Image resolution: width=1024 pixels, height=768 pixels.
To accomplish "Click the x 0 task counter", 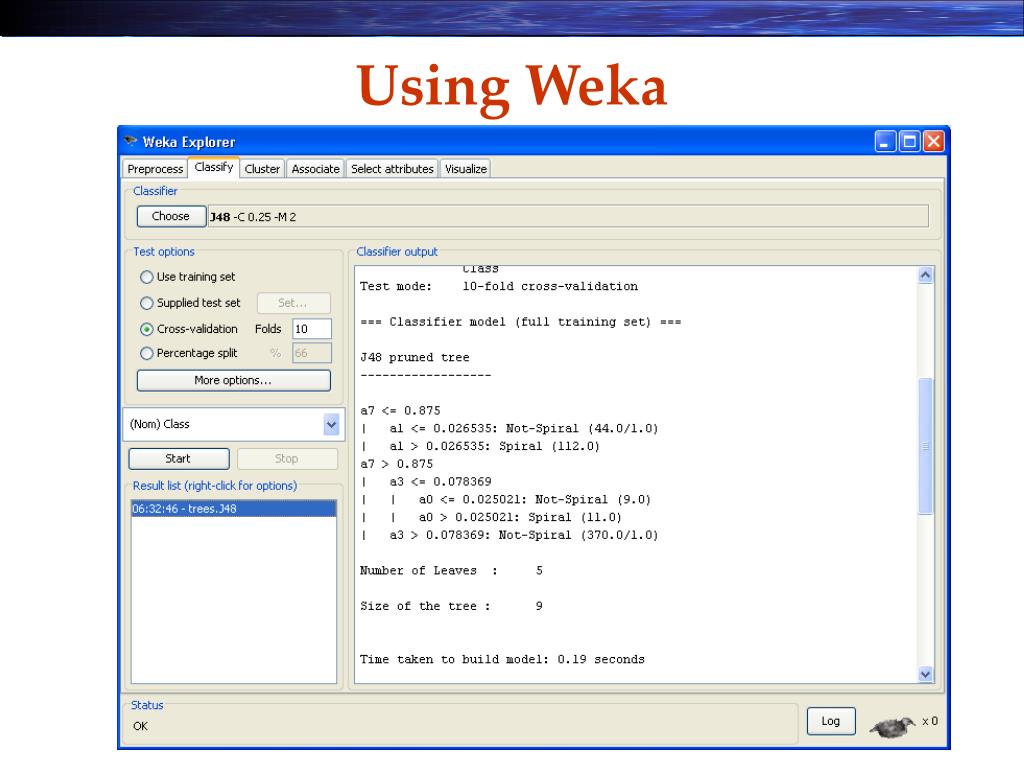I will click(x=930, y=721).
